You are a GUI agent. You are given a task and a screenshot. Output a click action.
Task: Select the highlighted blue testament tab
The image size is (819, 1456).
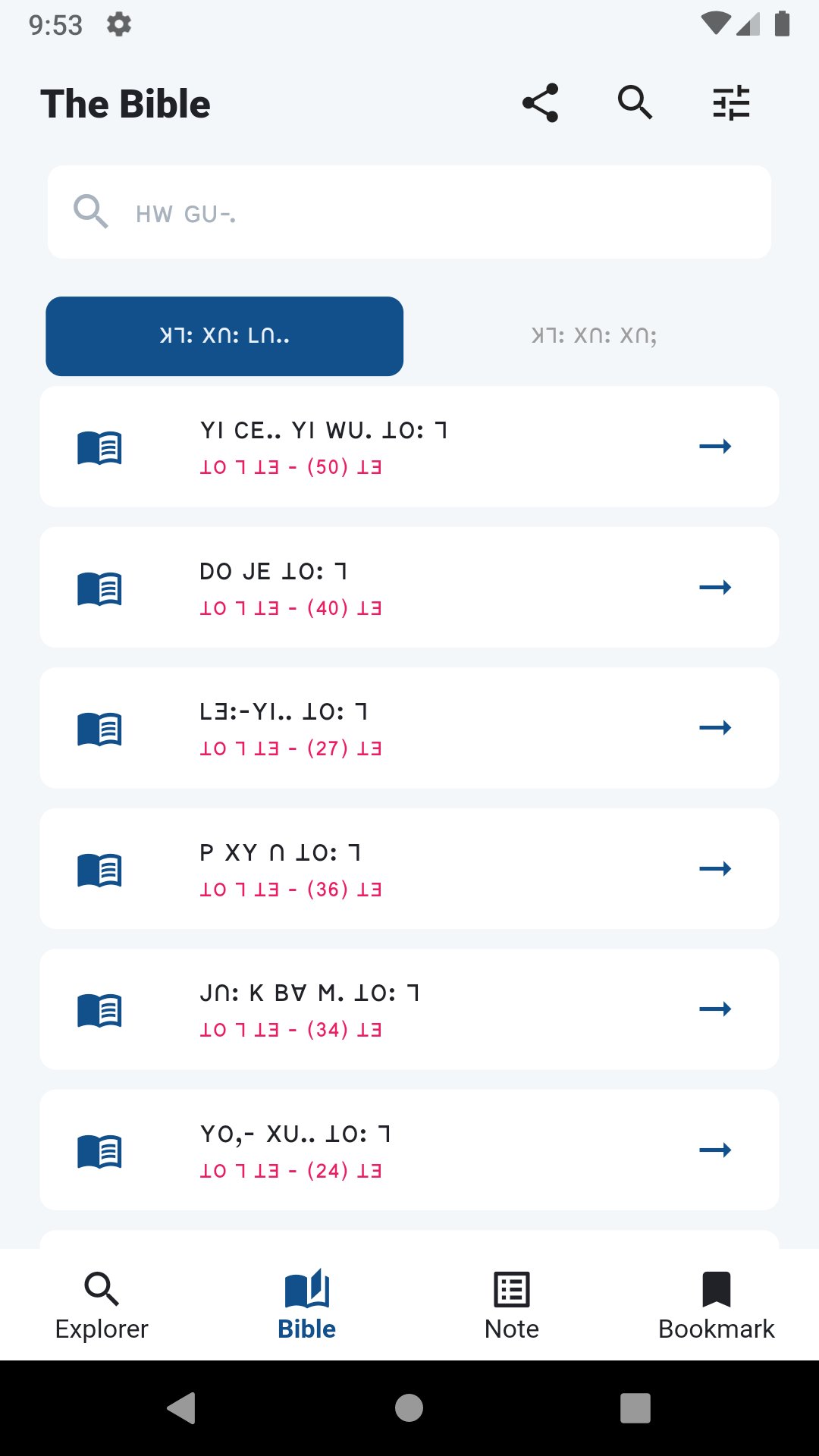(224, 336)
